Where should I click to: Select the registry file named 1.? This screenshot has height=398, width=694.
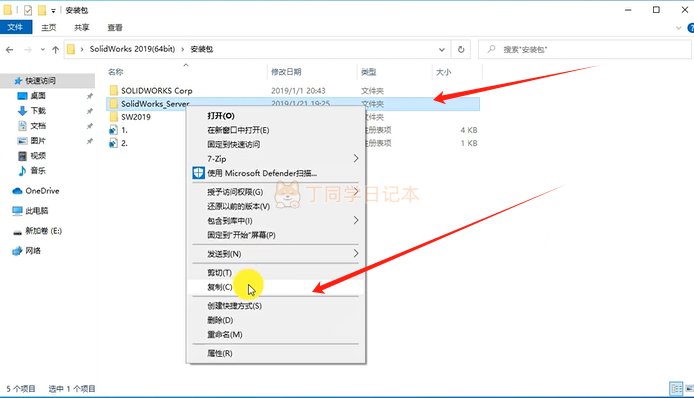pyautogui.click(x=124, y=130)
